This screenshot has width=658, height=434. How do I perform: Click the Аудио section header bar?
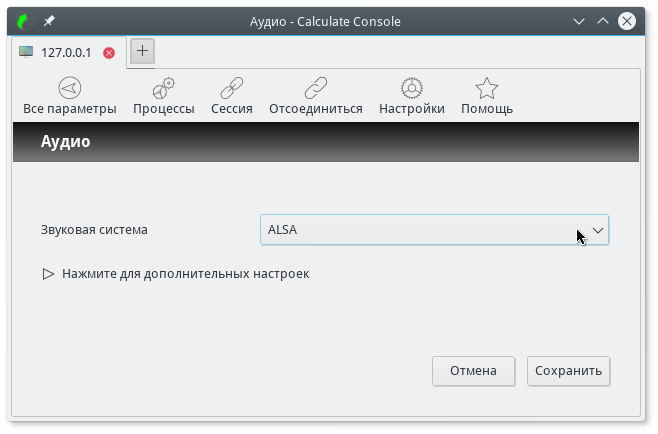pyautogui.click(x=325, y=142)
